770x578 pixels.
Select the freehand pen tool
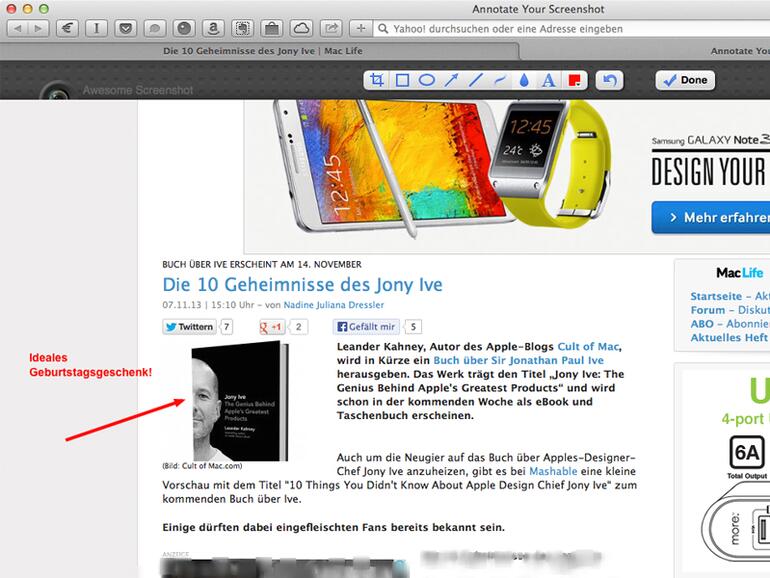[x=500, y=80]
